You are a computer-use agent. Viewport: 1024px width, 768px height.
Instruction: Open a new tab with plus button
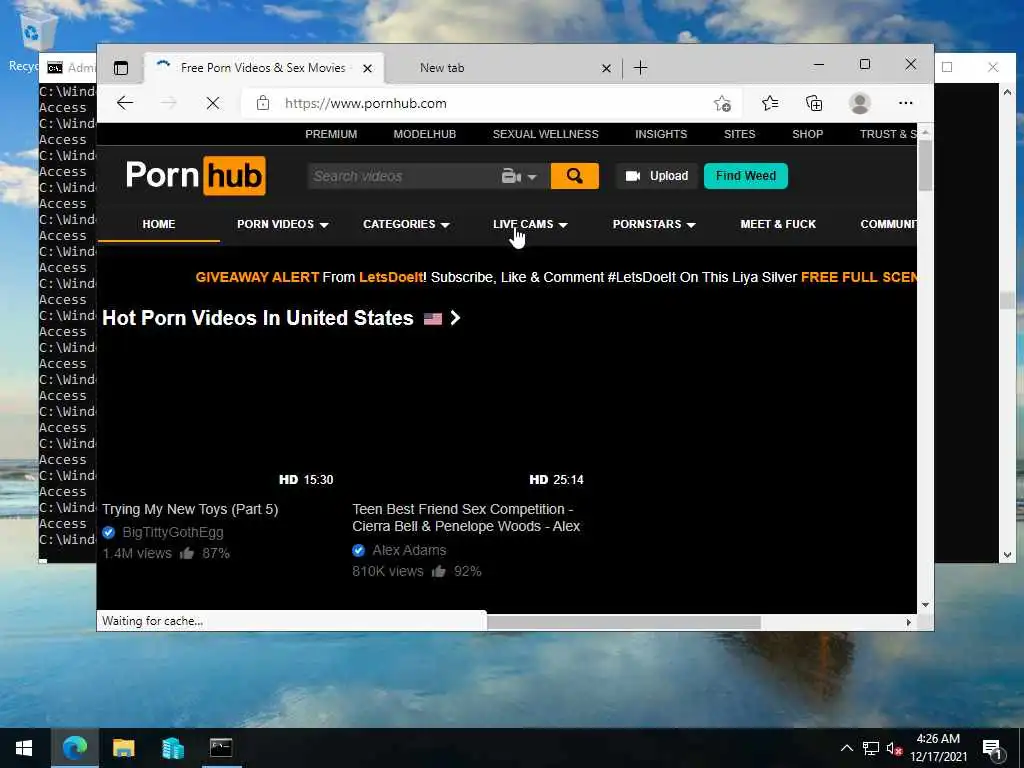pyautogui.click(x=641, y=68)
